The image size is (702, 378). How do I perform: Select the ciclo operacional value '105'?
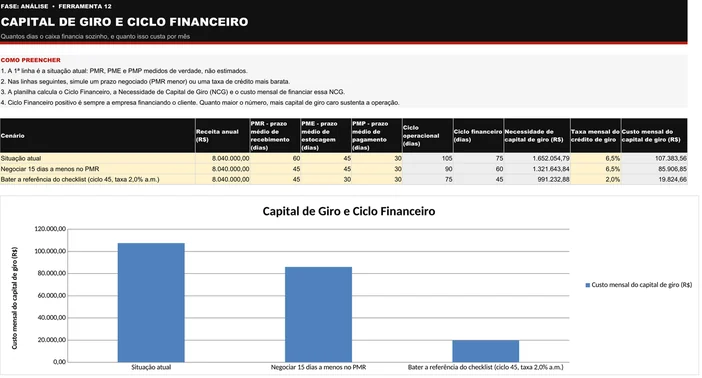point(428,159)
